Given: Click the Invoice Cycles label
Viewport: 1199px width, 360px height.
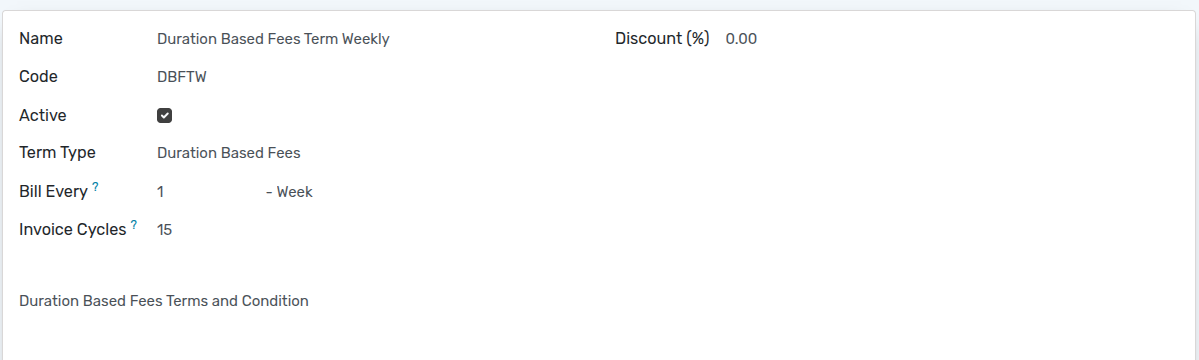Looking at the screenshot, I should (x=73, y=229).
